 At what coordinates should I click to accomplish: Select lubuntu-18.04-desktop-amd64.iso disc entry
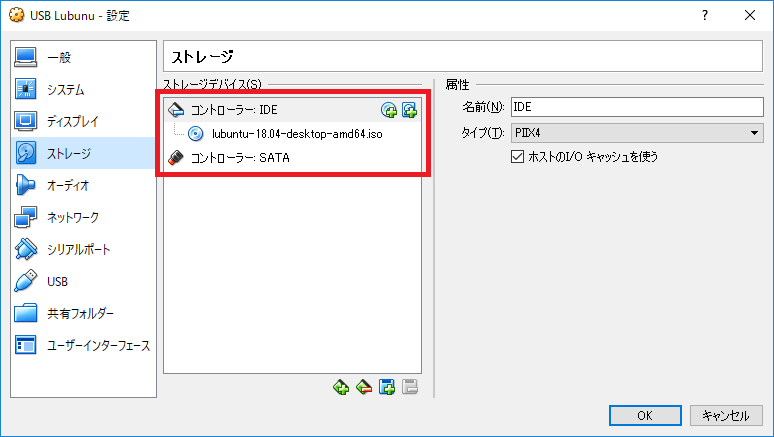click(x=292, y=134)
